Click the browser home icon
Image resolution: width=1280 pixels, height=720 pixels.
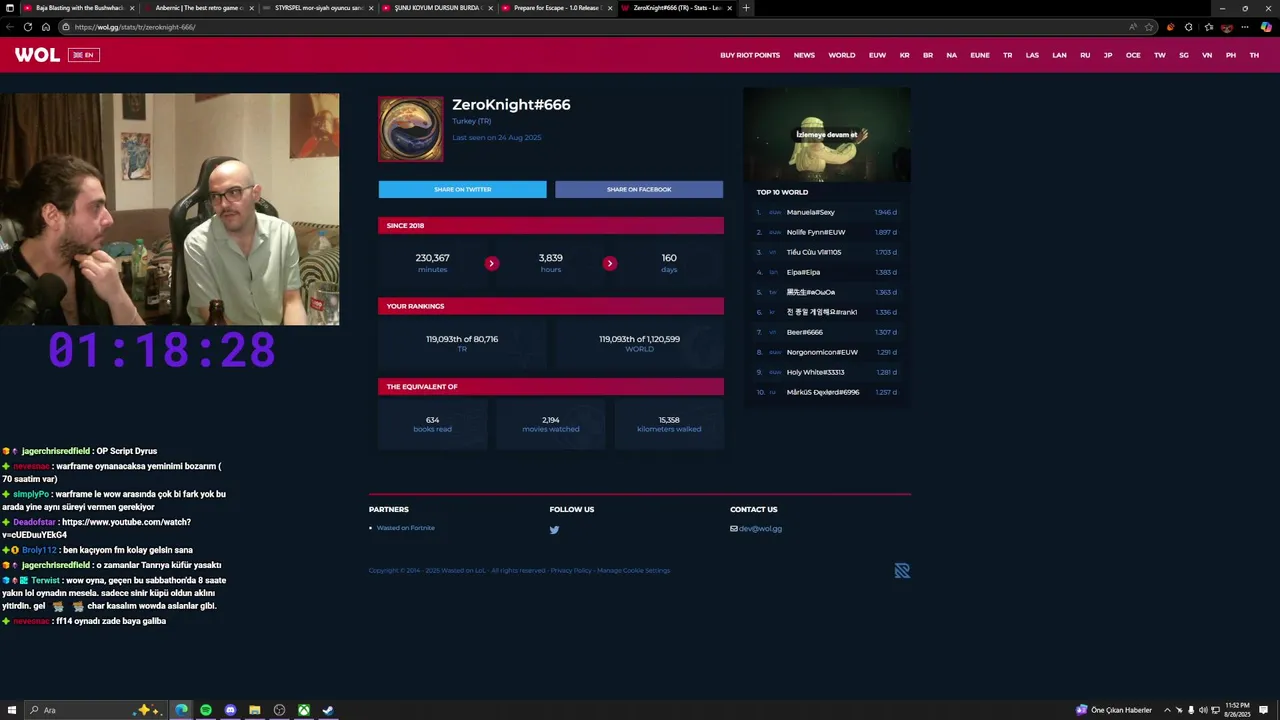(46, 27)
